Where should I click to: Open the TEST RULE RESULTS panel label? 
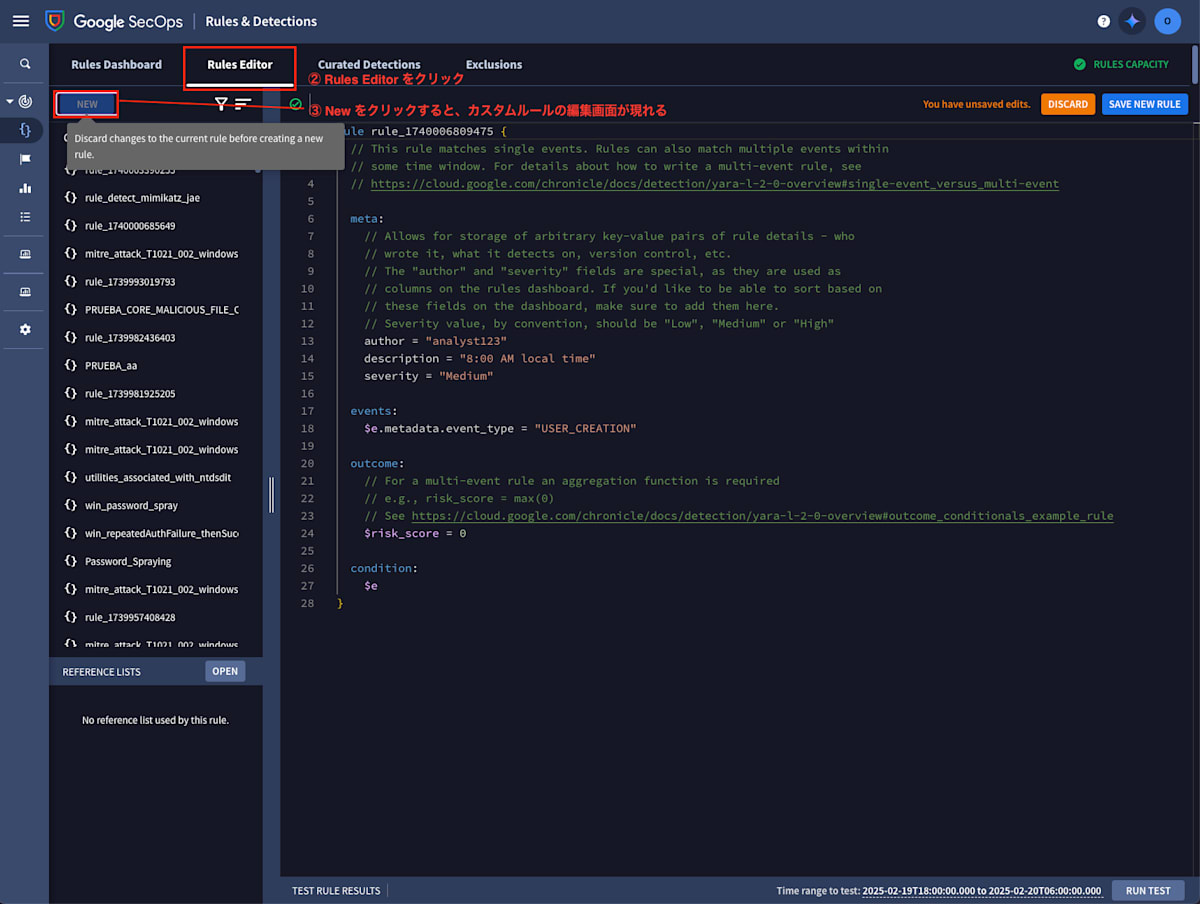coord(336,890)
